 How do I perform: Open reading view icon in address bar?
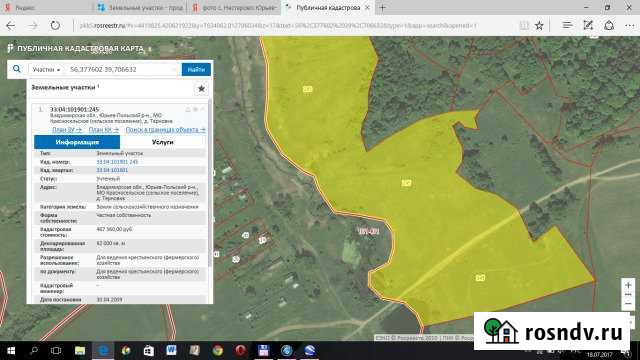pyautogui.click(x=524, y=26)
